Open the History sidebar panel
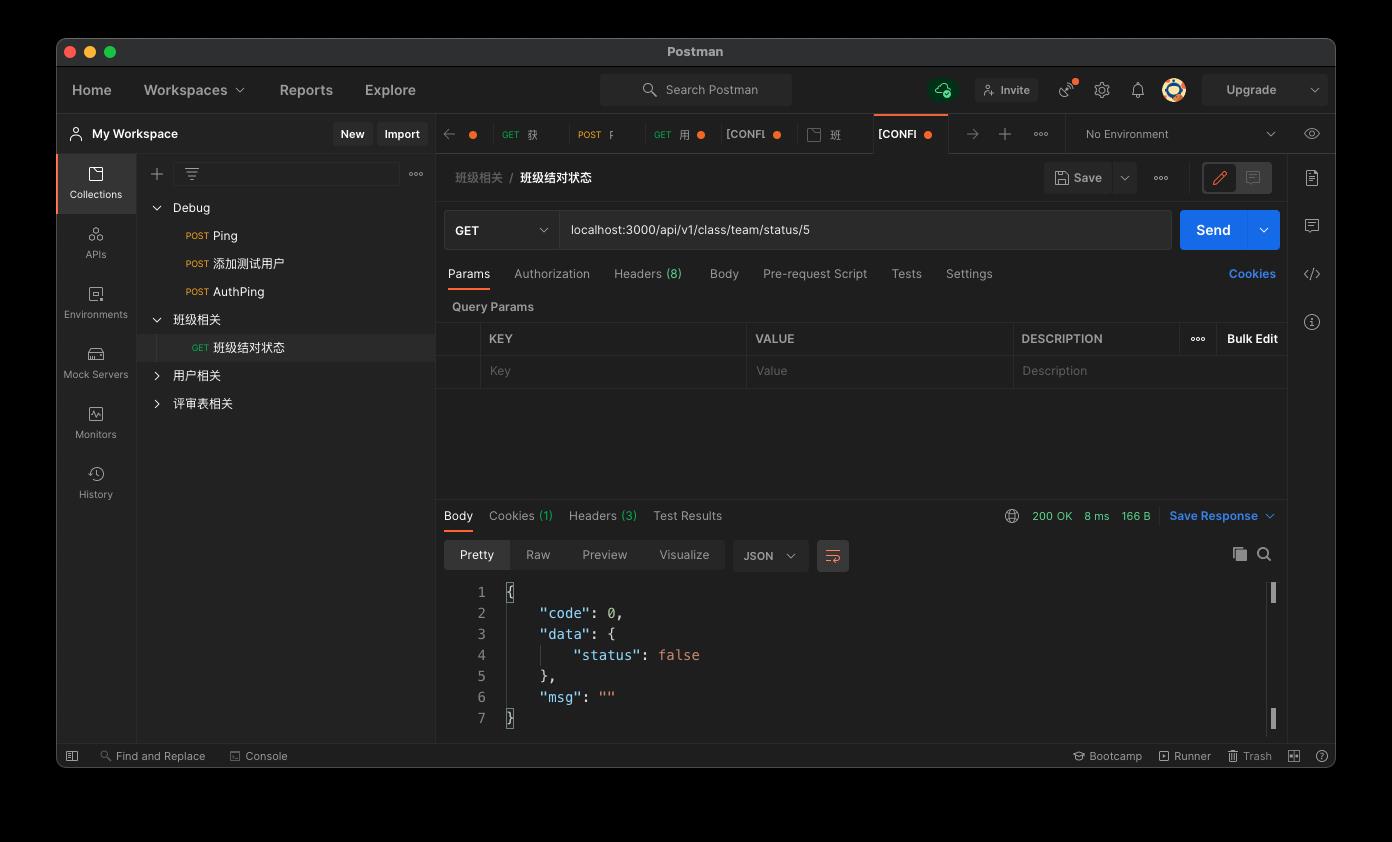The height and width of the screenshot is (842, 1392). click(96, 483)
